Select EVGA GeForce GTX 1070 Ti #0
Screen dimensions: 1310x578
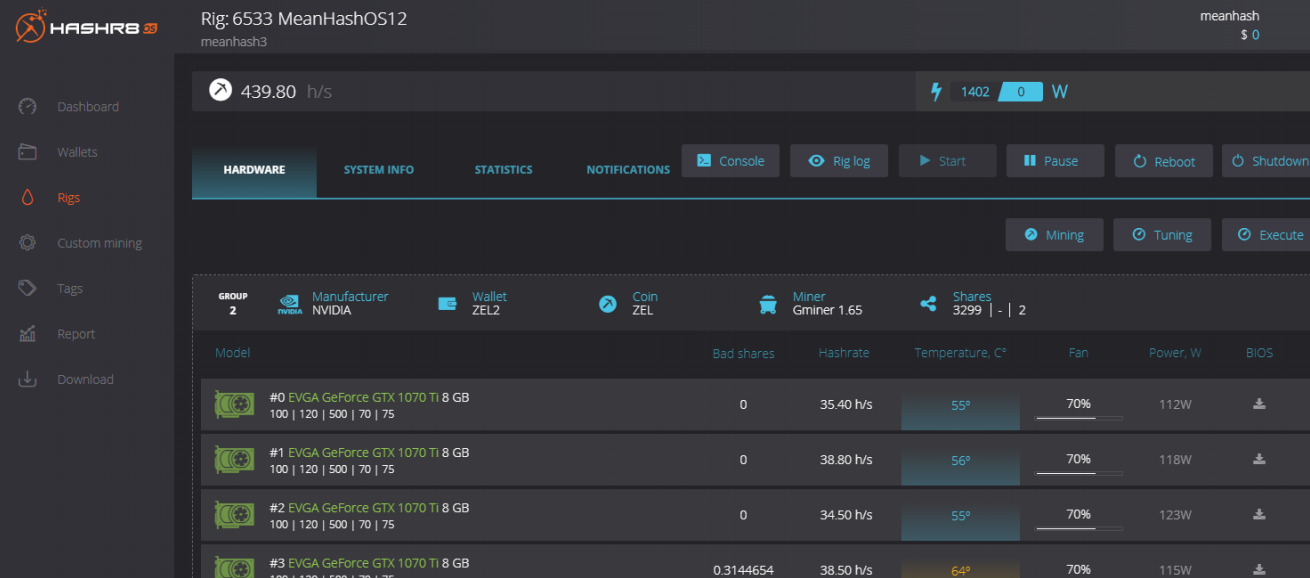[363, 397]
